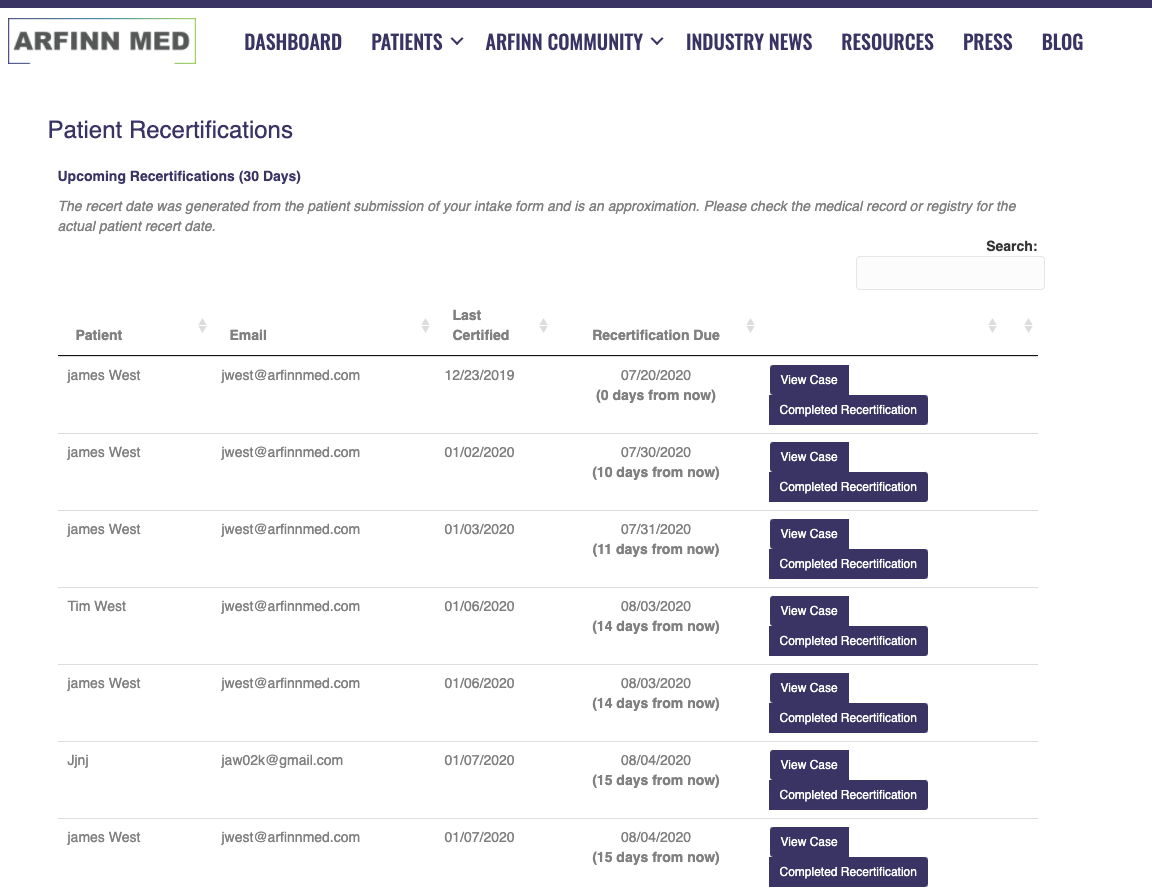Open the Dashboard menu item

click(x=293, y=42)
